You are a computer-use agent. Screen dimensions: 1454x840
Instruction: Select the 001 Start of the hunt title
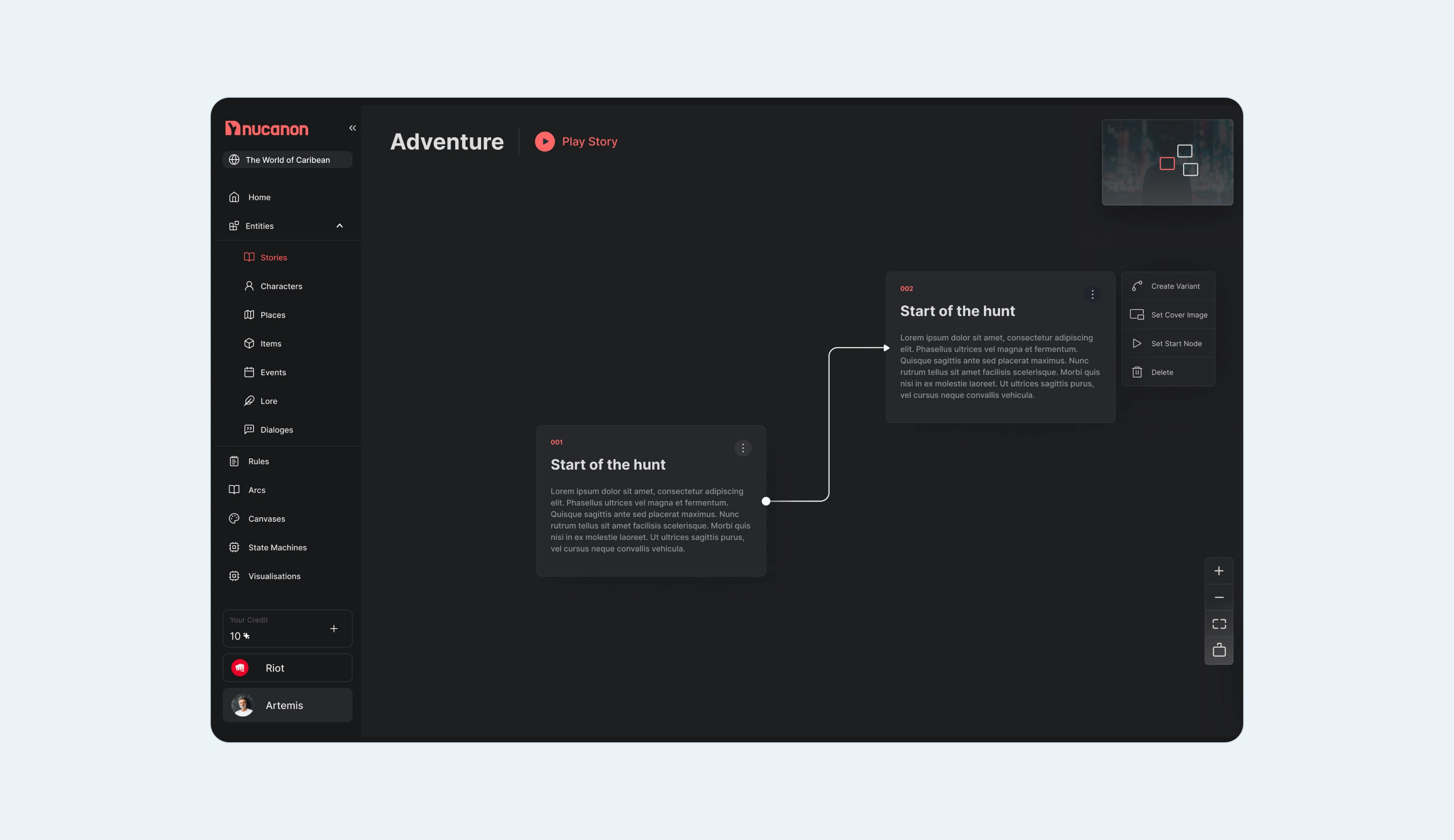tap(608, 465)
